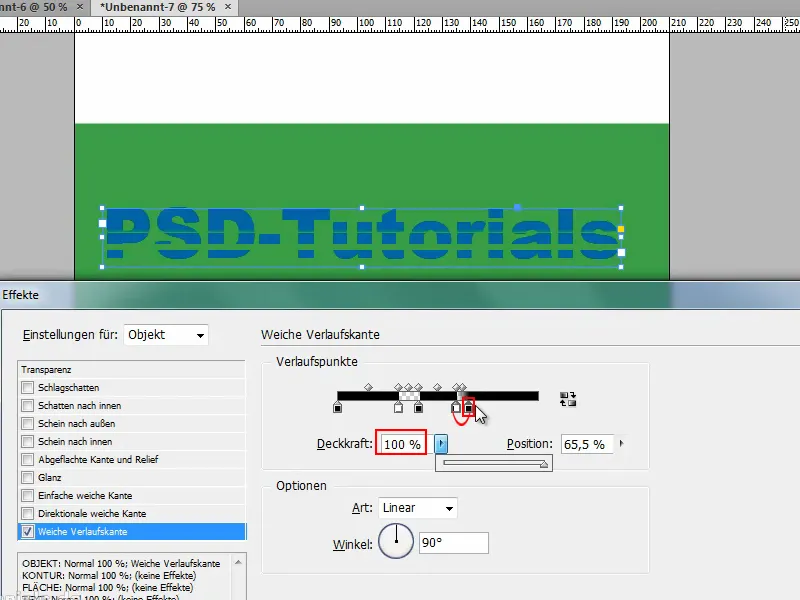
Task: Enable Abgeflachte Kante und Relief checkbox
Action: click(28, 460)
